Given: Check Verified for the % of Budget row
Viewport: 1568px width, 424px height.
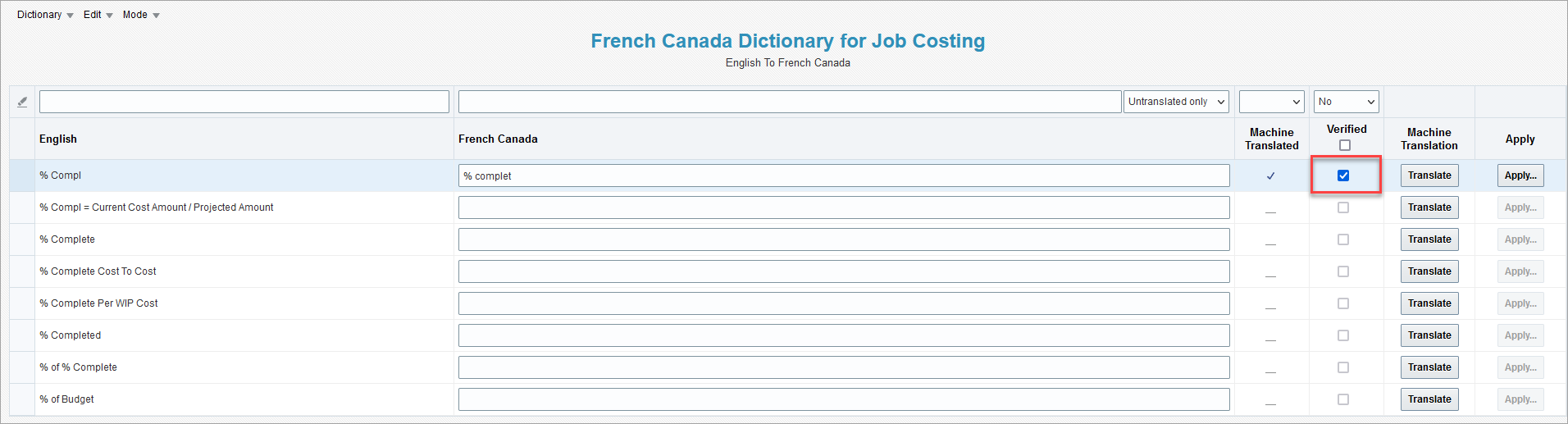Looking at the screenshot, I should coord(1343,399).
